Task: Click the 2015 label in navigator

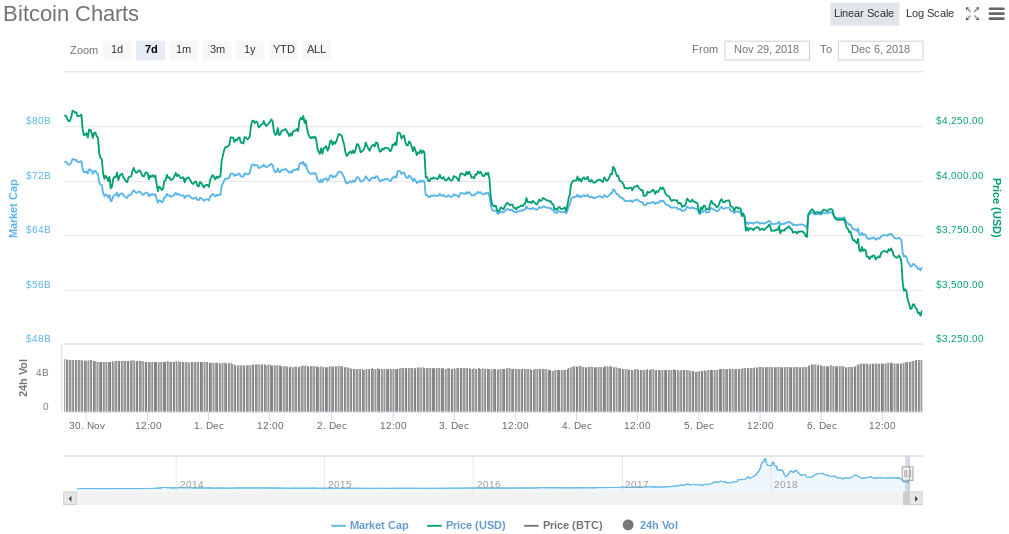Action: (x=340, y=484)
